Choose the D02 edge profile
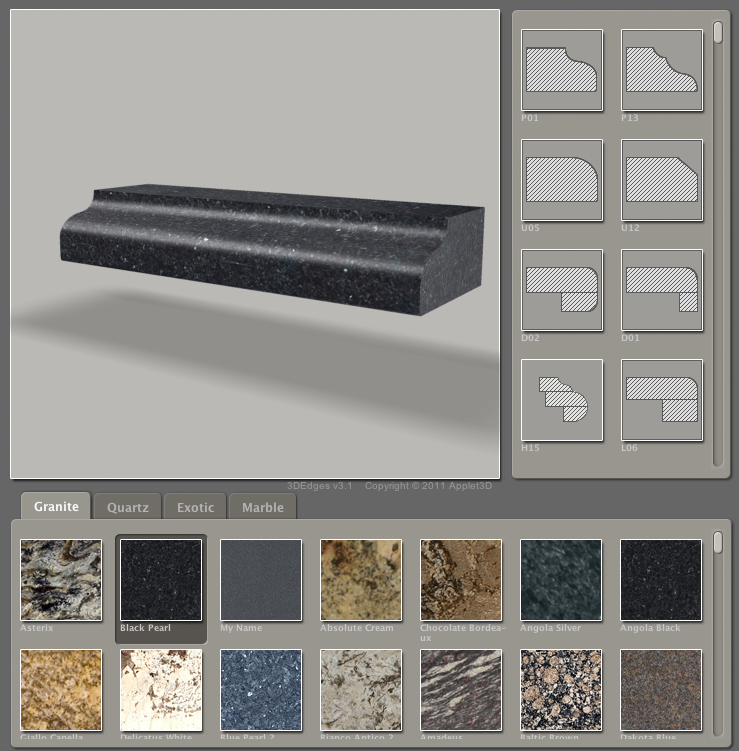The height and width of the screenshot is (751, 739). click(562, 290)
